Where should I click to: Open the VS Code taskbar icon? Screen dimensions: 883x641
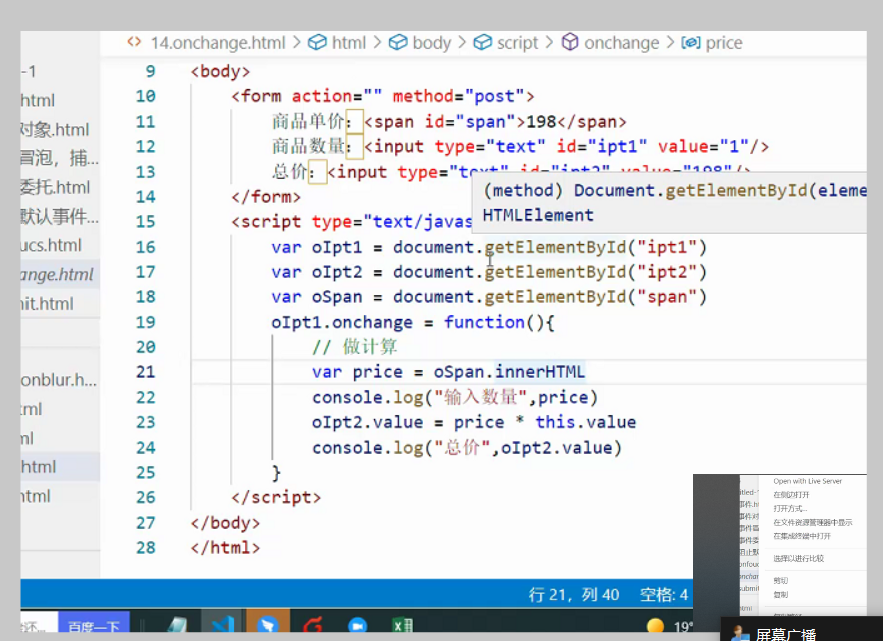click(222, 625)
